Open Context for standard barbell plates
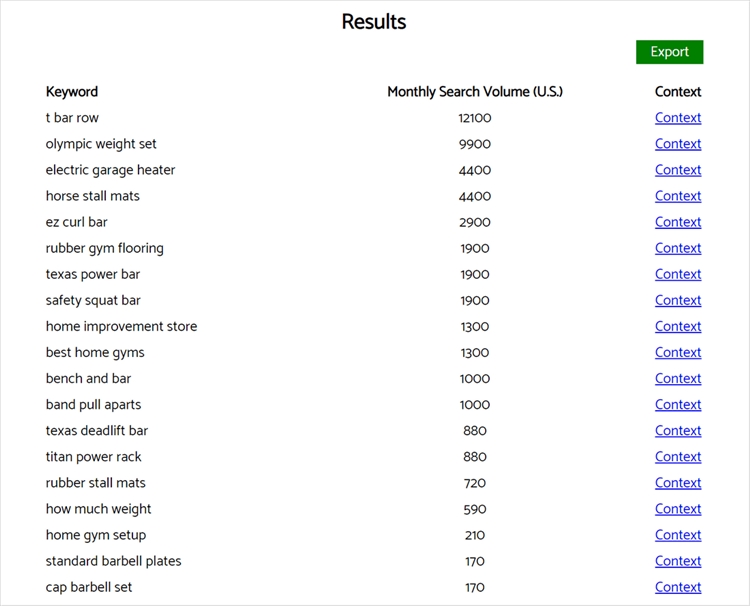750x606 pixels. (x=678, y=561)
